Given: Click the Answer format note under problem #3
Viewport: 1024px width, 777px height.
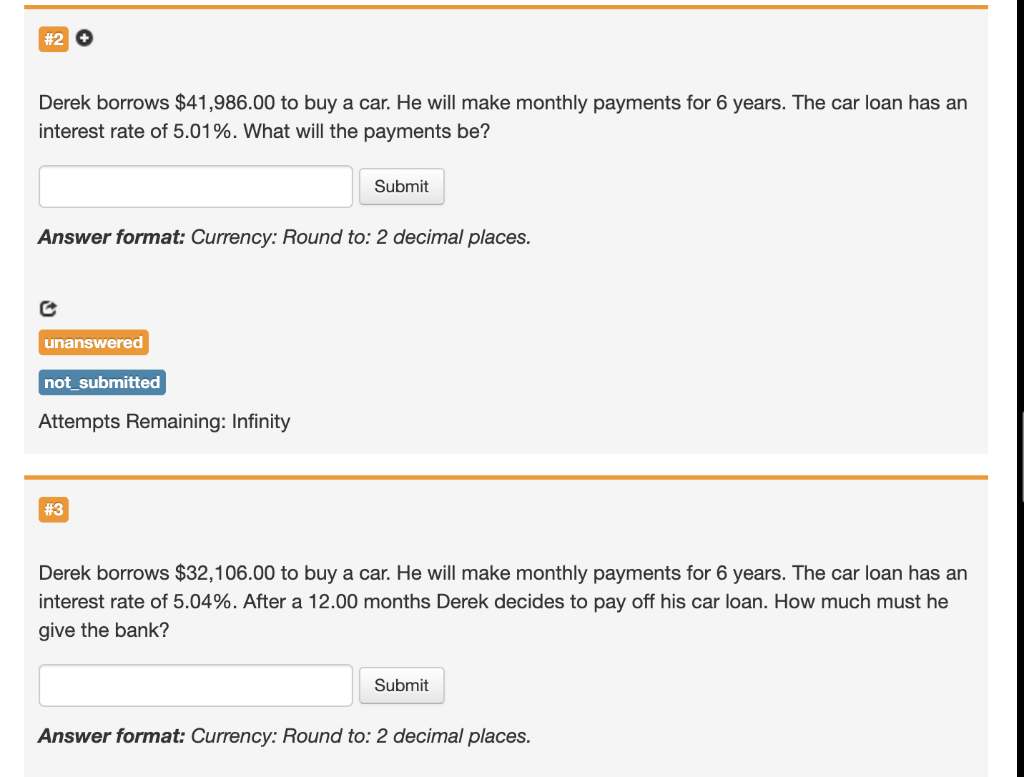Looking at the screenshot, I should [x=283, y=736].
